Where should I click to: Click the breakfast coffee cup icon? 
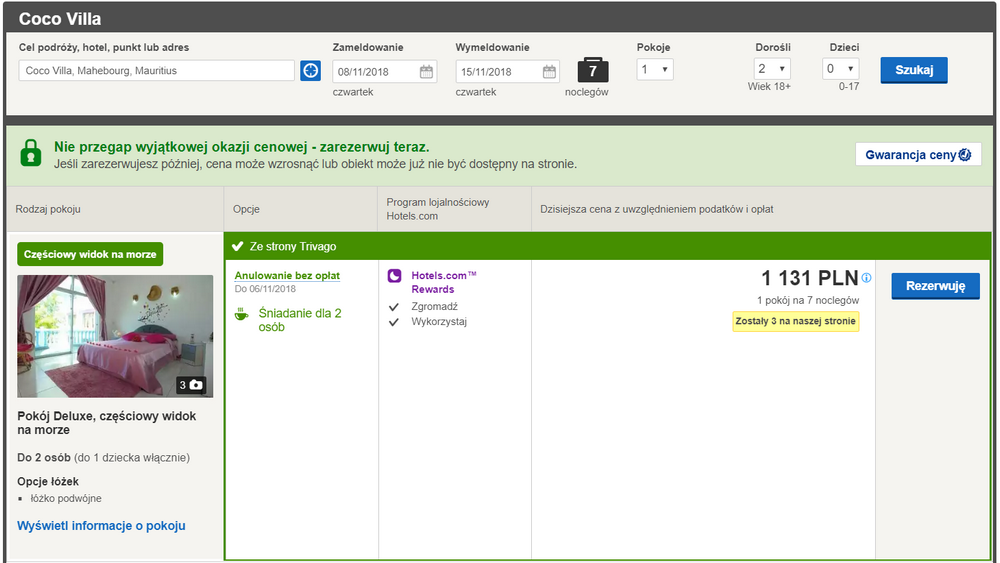click(x=241, y=314)
